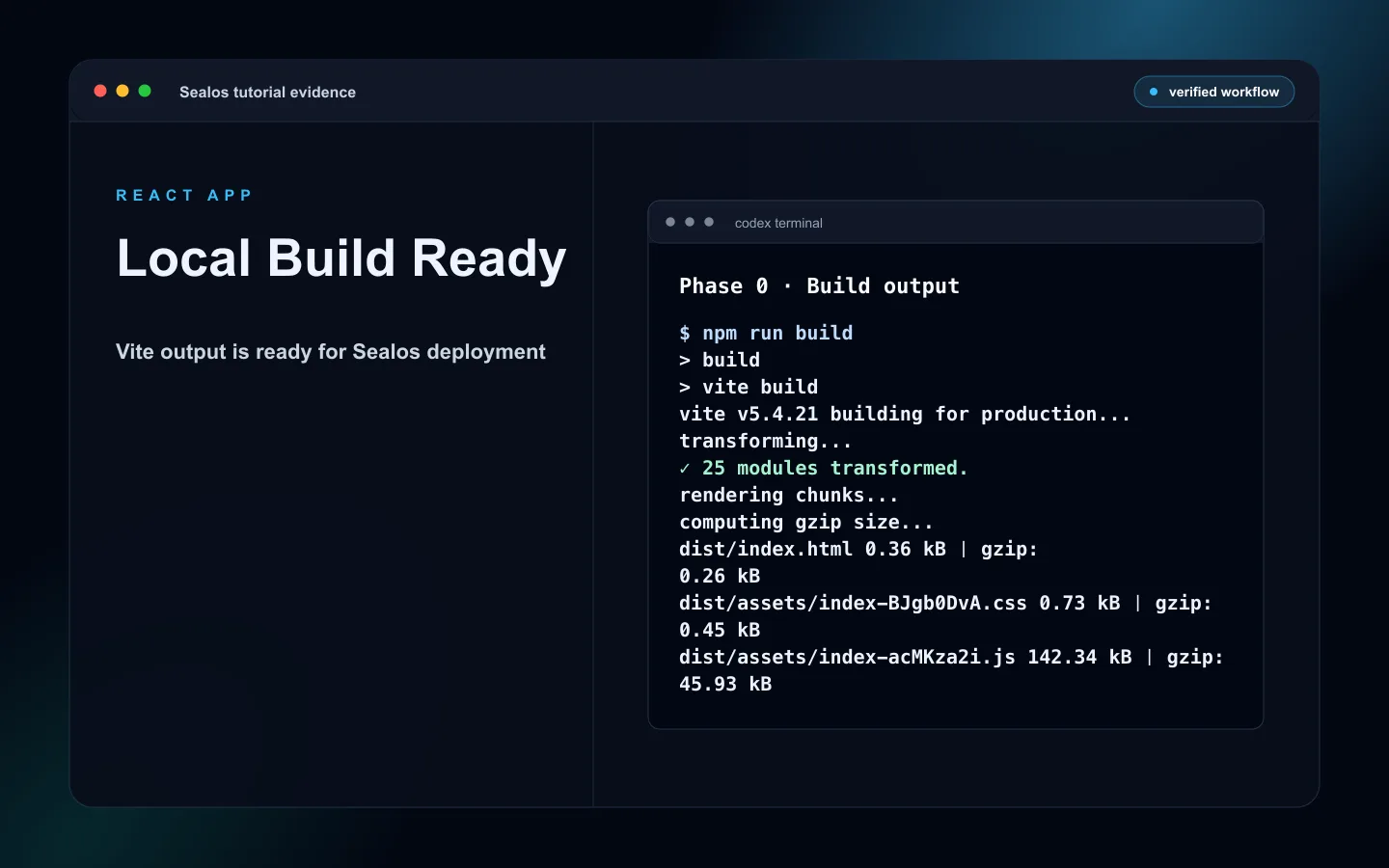Click the 'transforming...' line
1389x868 pixels.
(x=766, y=441)
